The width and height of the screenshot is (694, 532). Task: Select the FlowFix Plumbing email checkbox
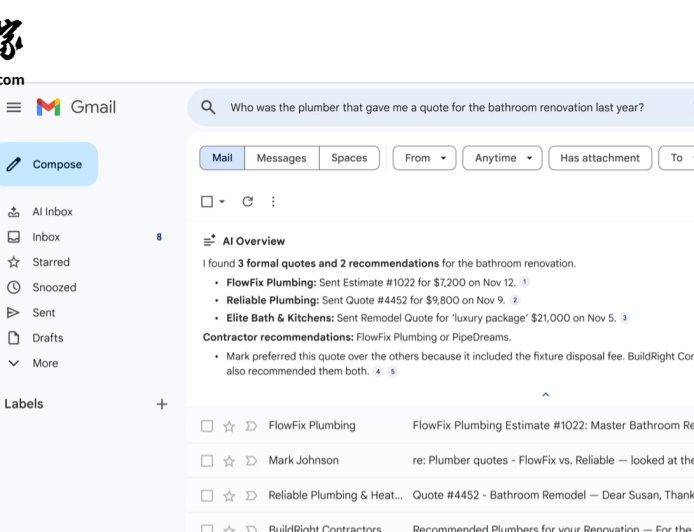pyautogui.click(x=207, y=426)
